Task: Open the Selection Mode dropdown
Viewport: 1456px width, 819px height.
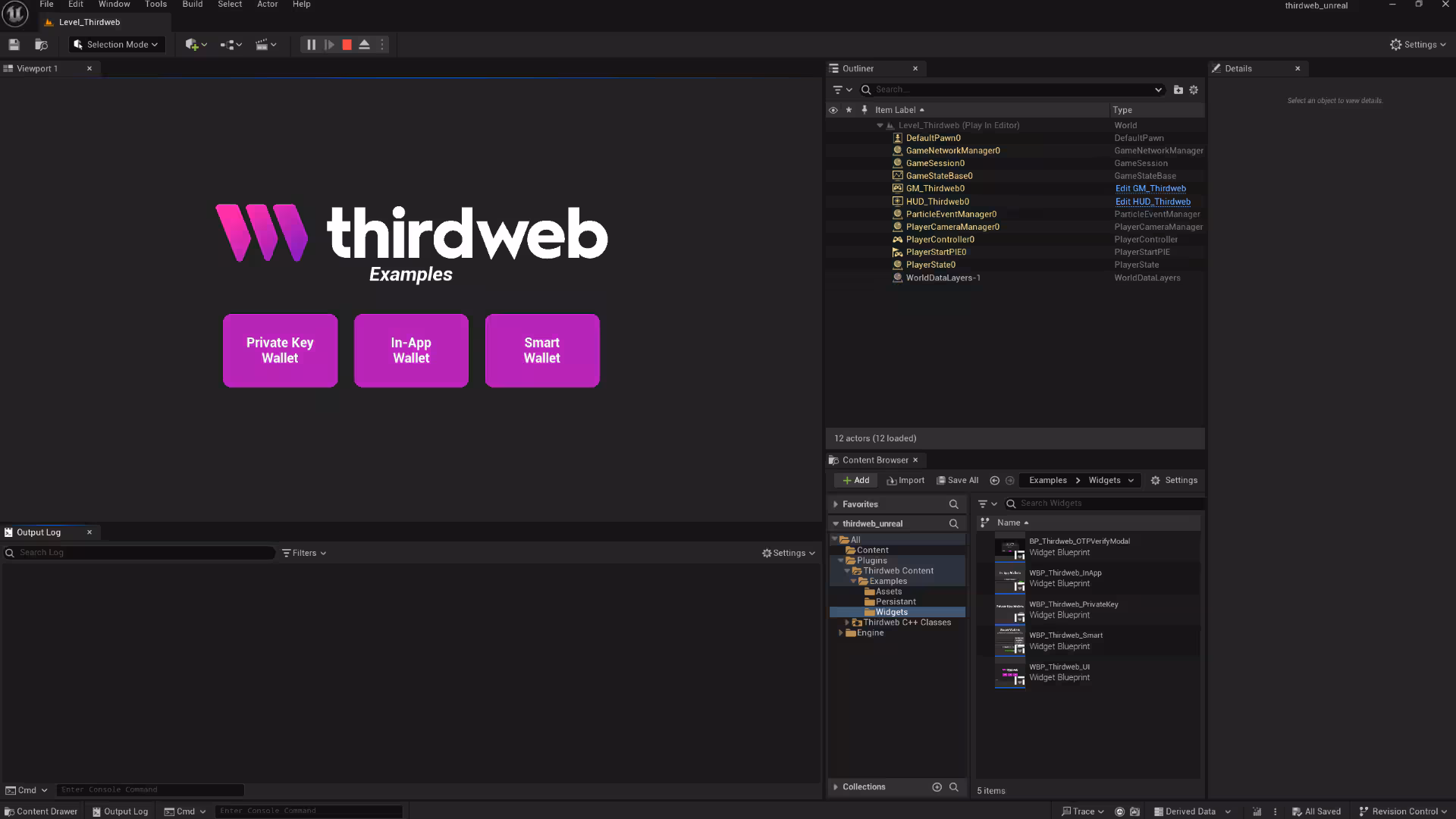Action: (x=117, y=45)
